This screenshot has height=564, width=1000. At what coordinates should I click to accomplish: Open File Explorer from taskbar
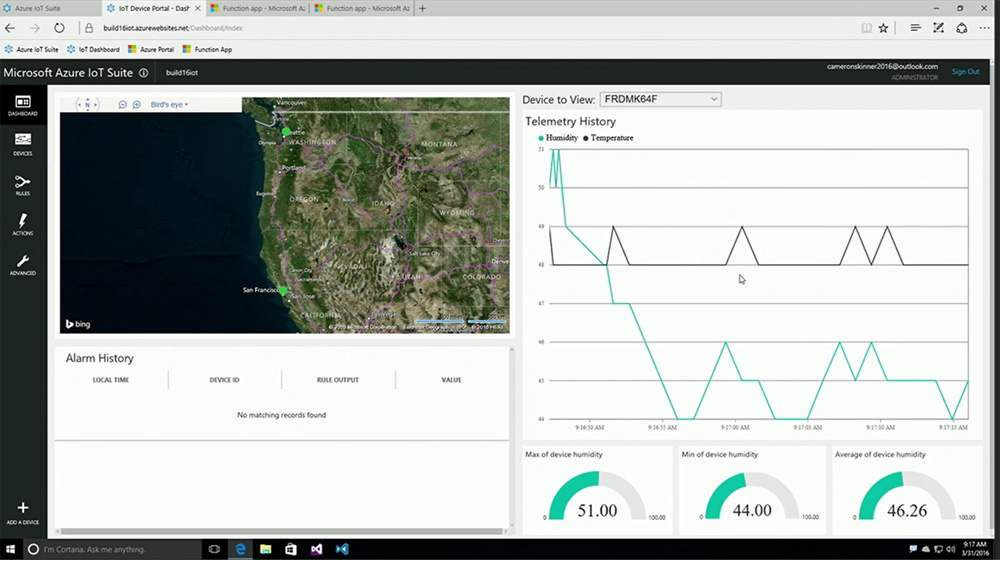pyautogui.click(x=266, y=549)
